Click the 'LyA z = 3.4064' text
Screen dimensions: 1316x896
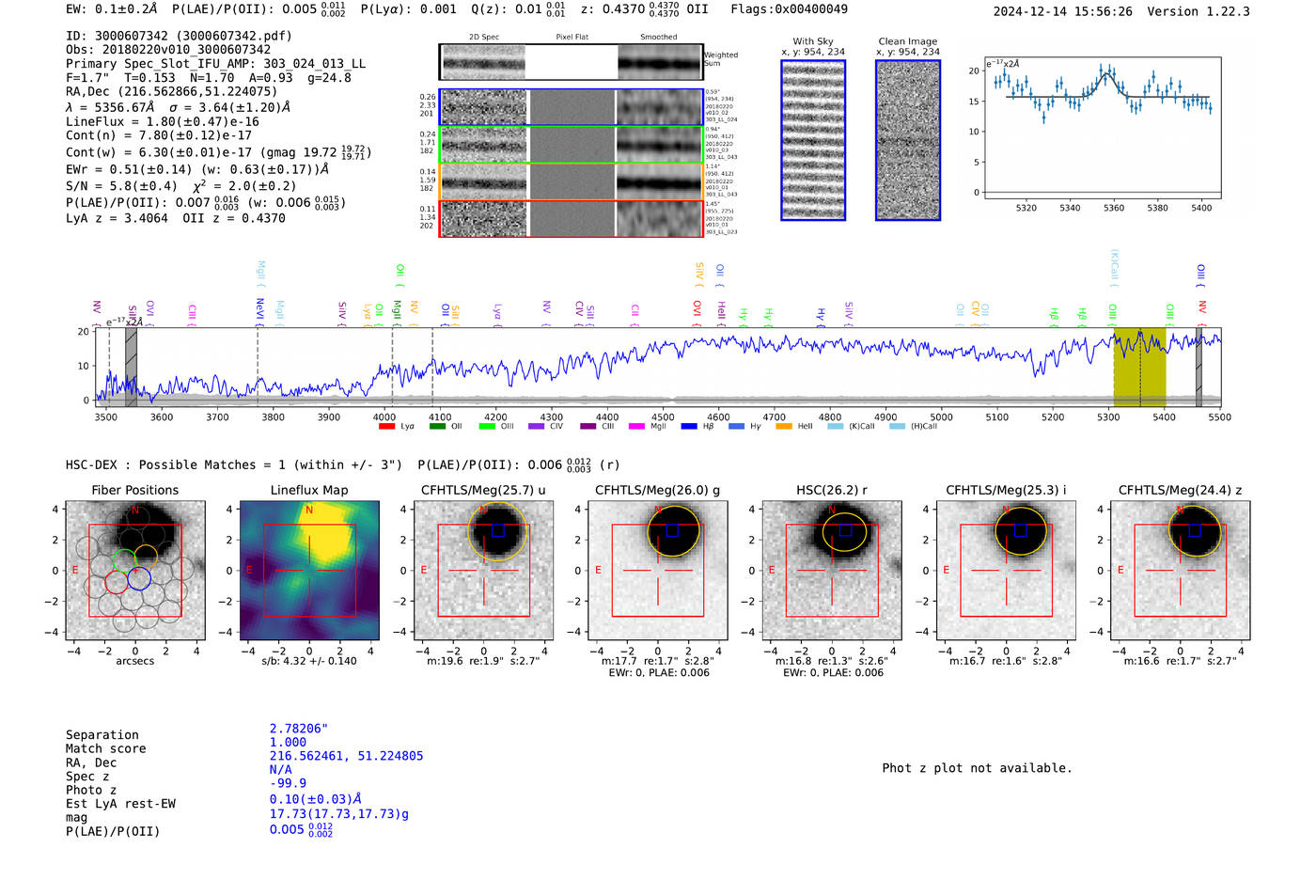click(x=117, y=218)
